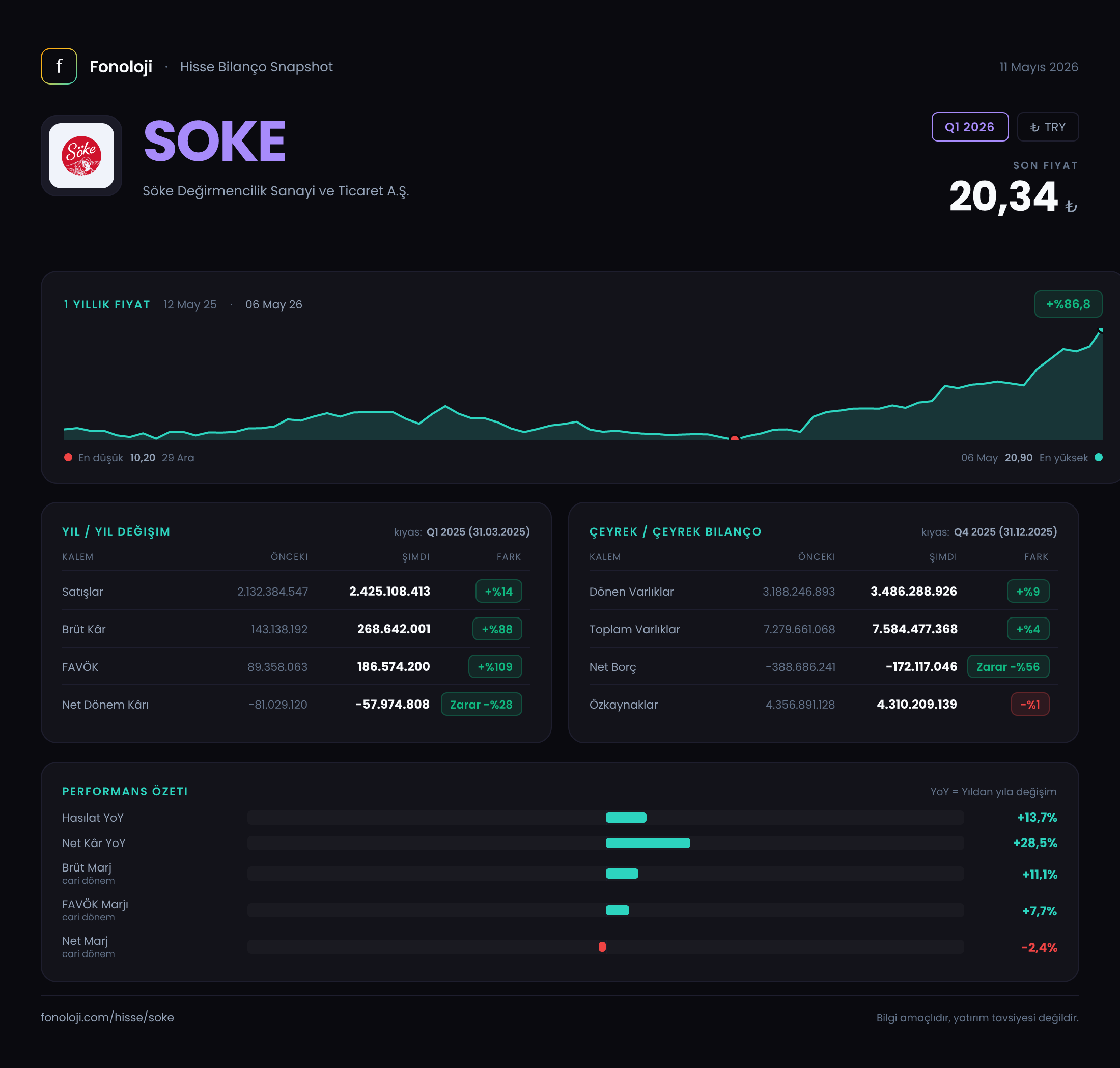Click the Net Dönem Kârı value -57.974.808
The width and height of the screenshot is (1120, 1068).
[393, 704]
